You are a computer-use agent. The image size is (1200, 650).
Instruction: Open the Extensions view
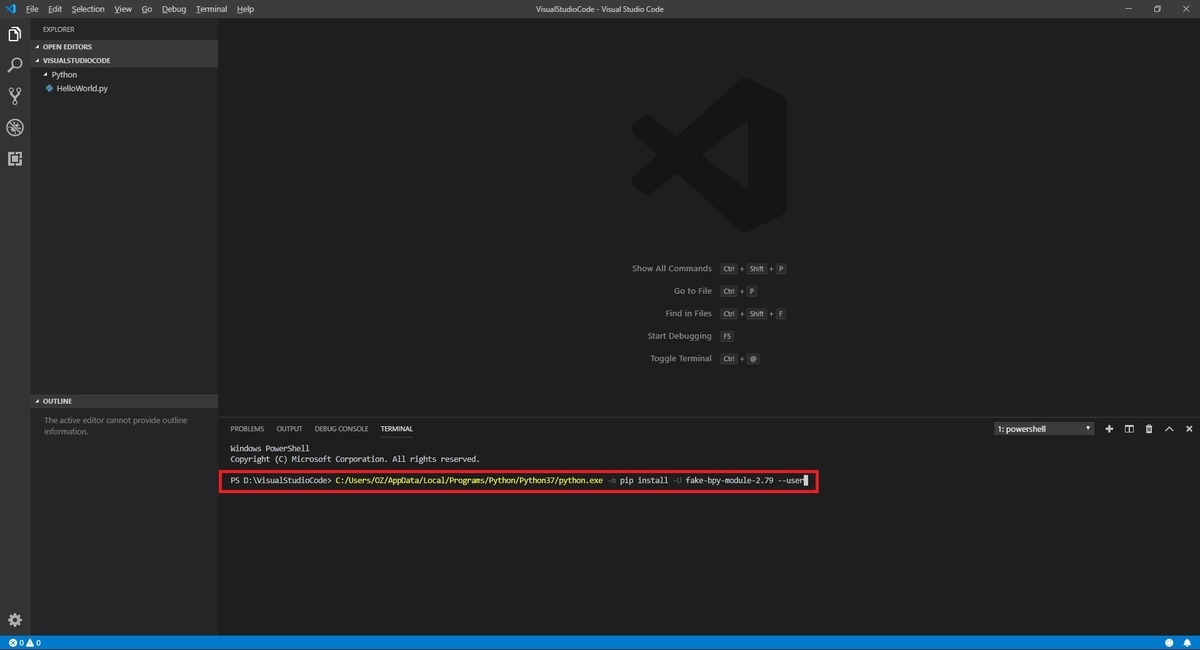[15, 158]
